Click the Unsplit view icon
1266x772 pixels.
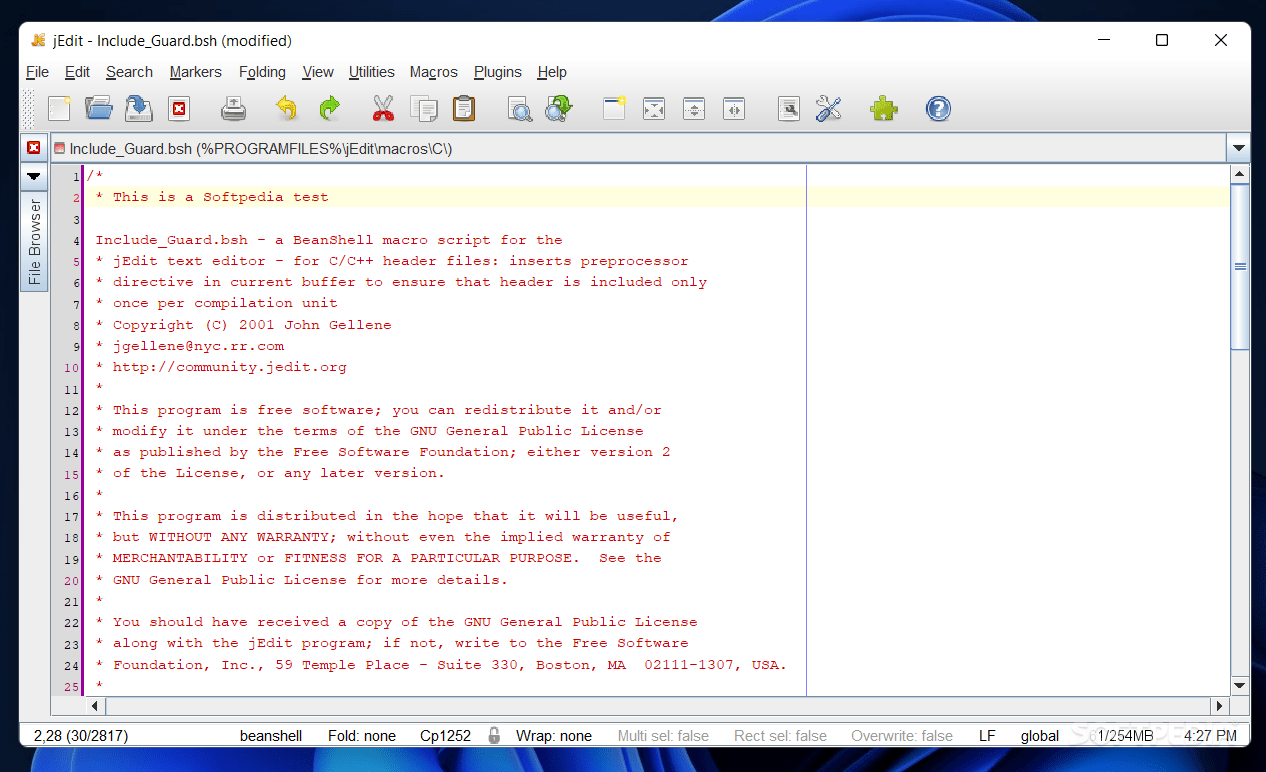tap(653, 108)
